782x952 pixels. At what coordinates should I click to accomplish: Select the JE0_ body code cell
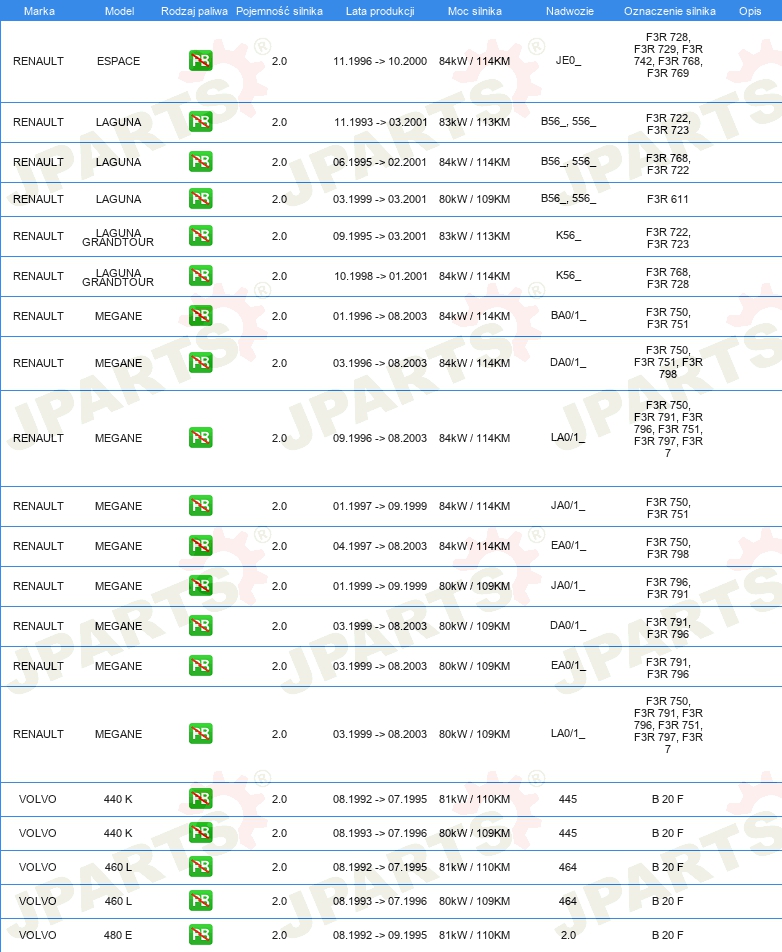[x=568, y=61]
